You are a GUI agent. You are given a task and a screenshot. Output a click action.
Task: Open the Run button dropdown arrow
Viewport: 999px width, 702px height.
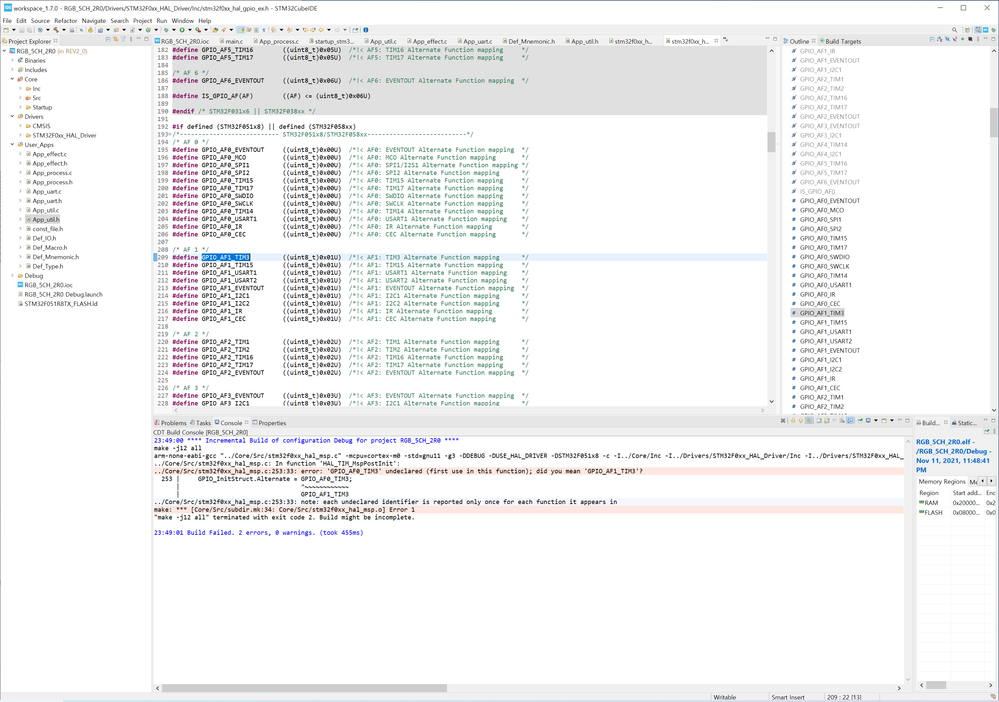coord(189,30)
